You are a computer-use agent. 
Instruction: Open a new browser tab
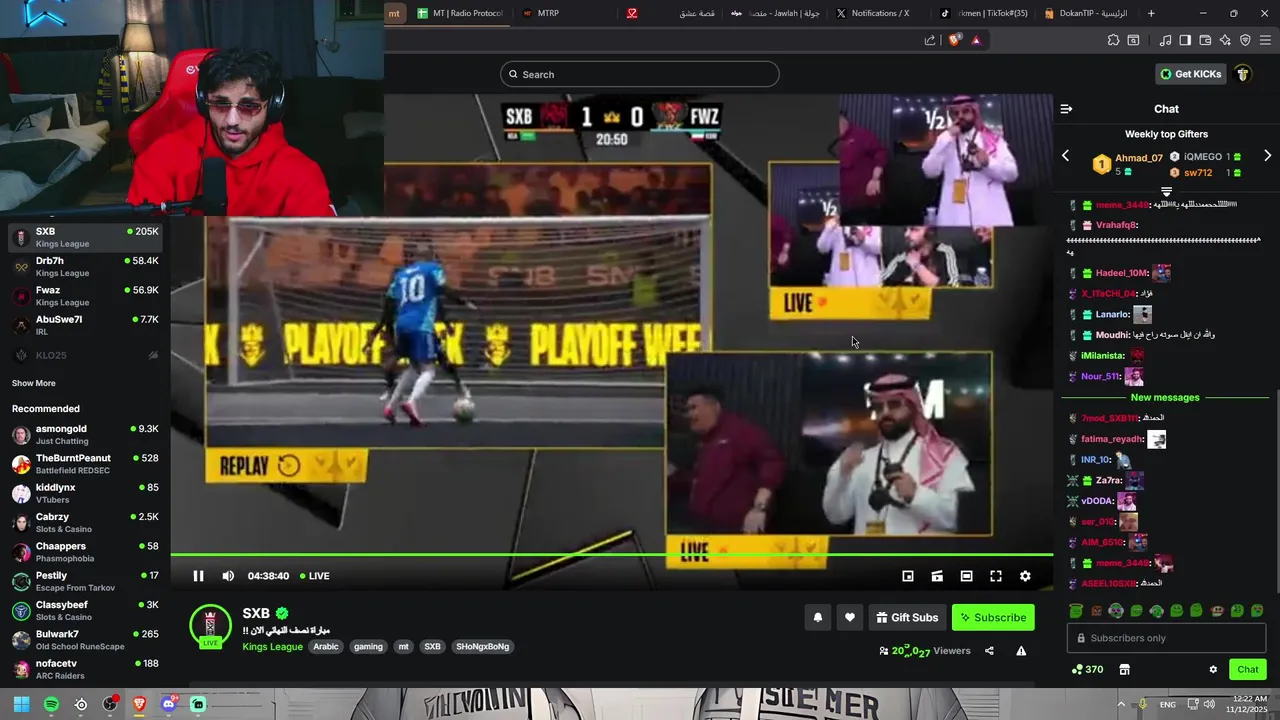coord(1151,13)
